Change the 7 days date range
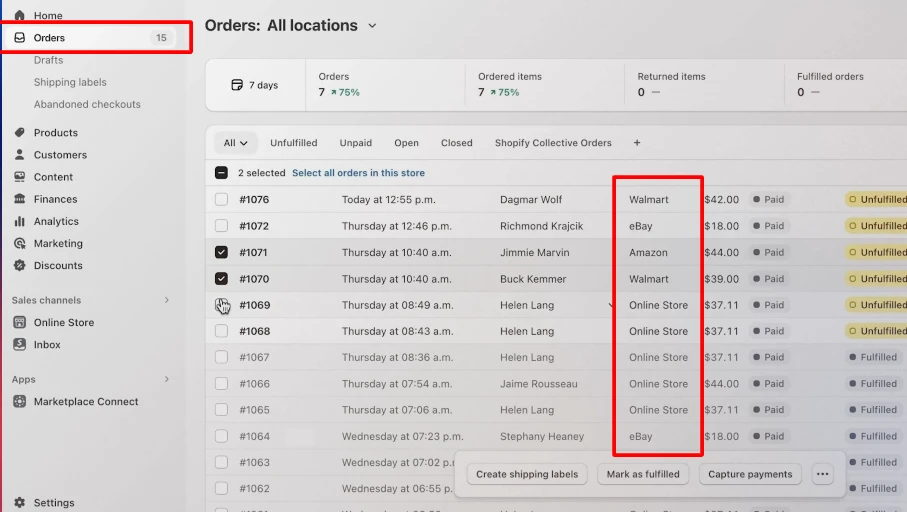Viewport: 907px width, 512px height. pos(255,85)
